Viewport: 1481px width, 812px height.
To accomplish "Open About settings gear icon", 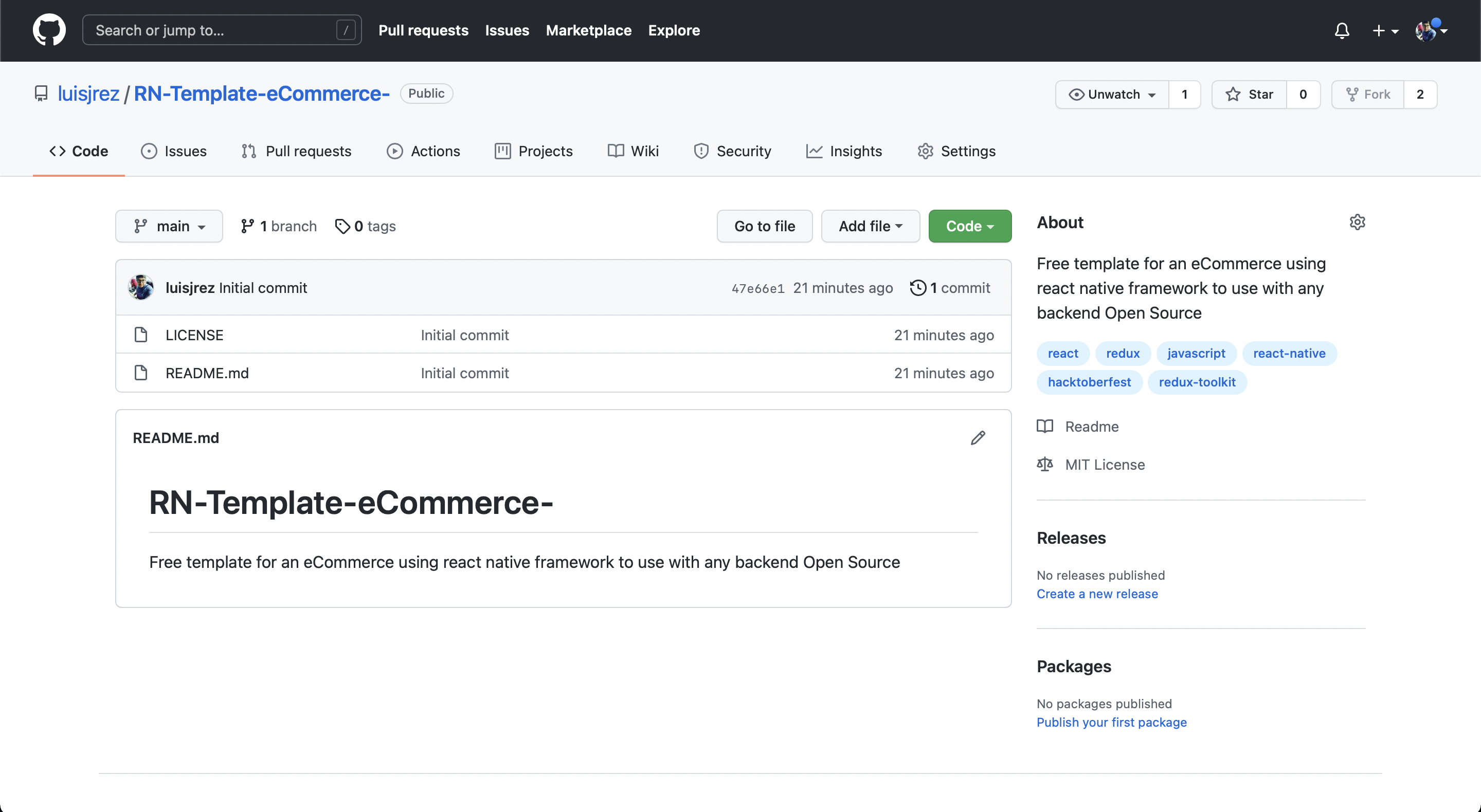I will click(x=1357, y=223).
